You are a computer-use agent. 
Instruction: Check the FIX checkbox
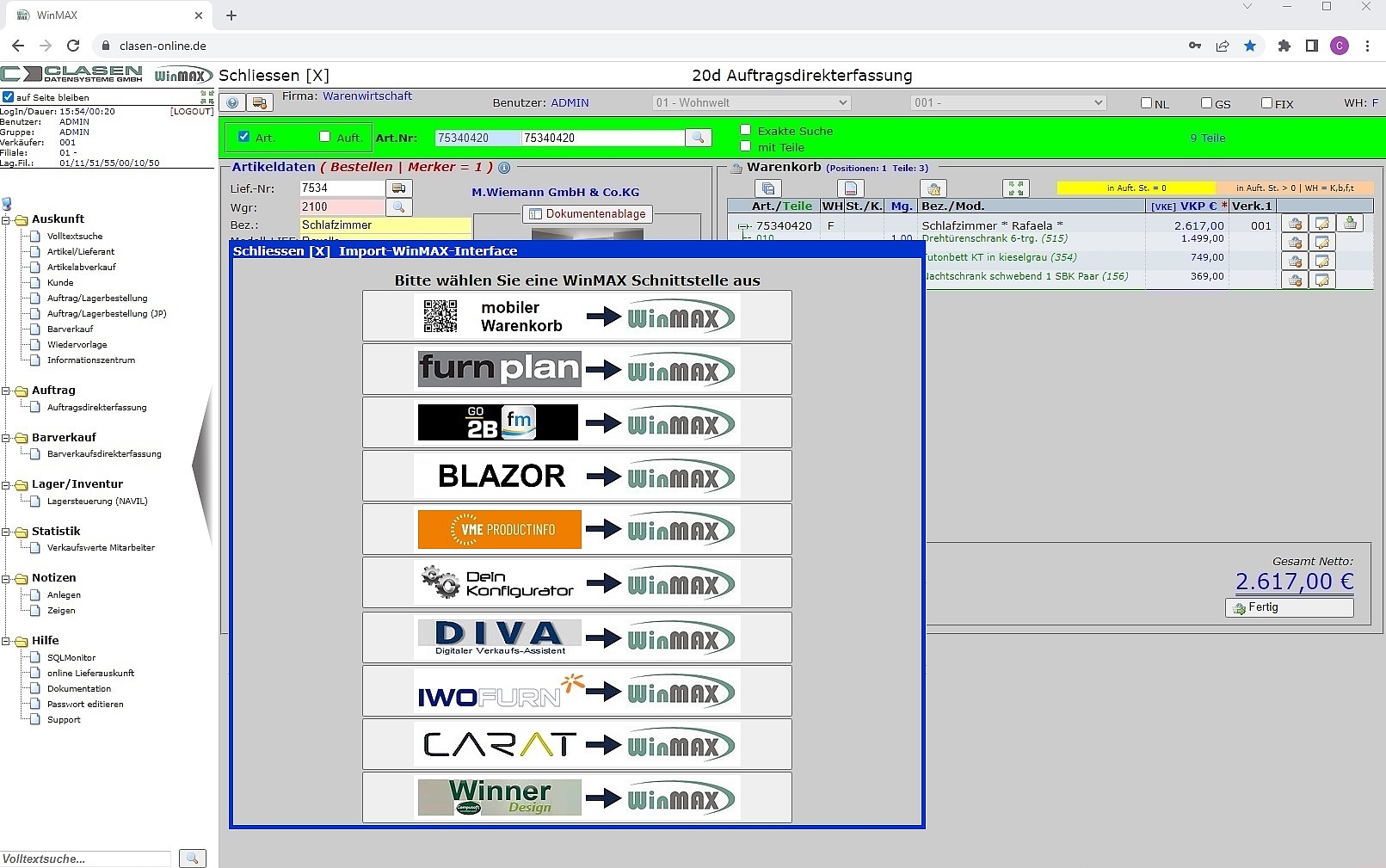click(x=1266, y=103)
